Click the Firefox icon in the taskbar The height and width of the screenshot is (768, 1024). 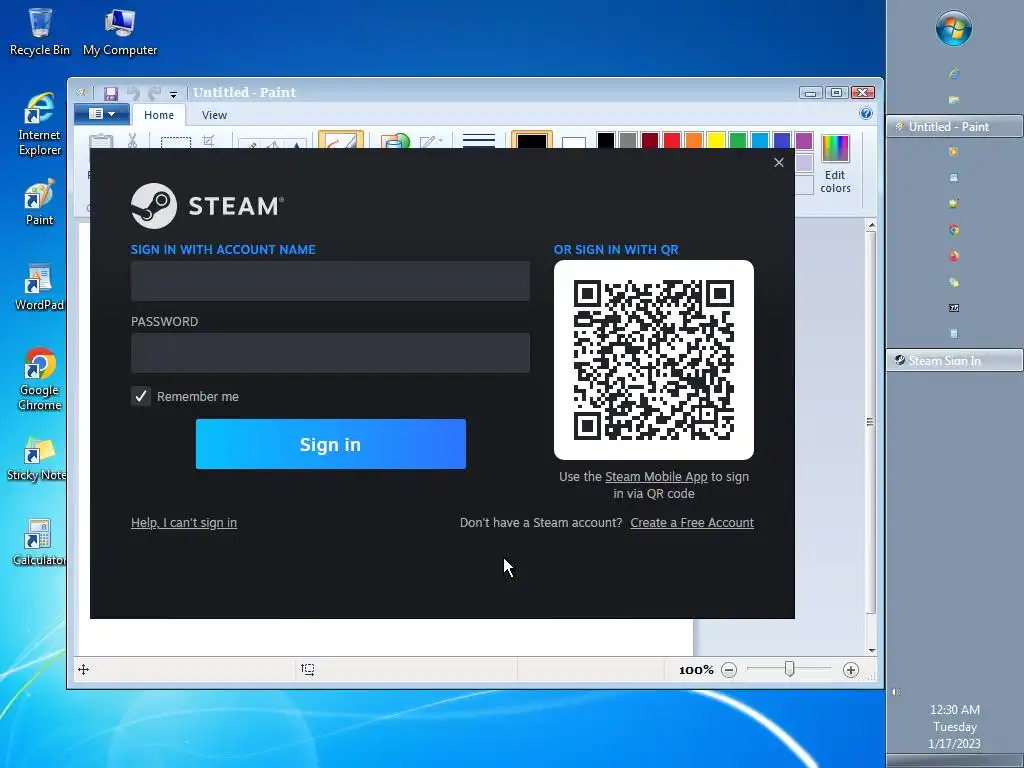tap(954, 256)
